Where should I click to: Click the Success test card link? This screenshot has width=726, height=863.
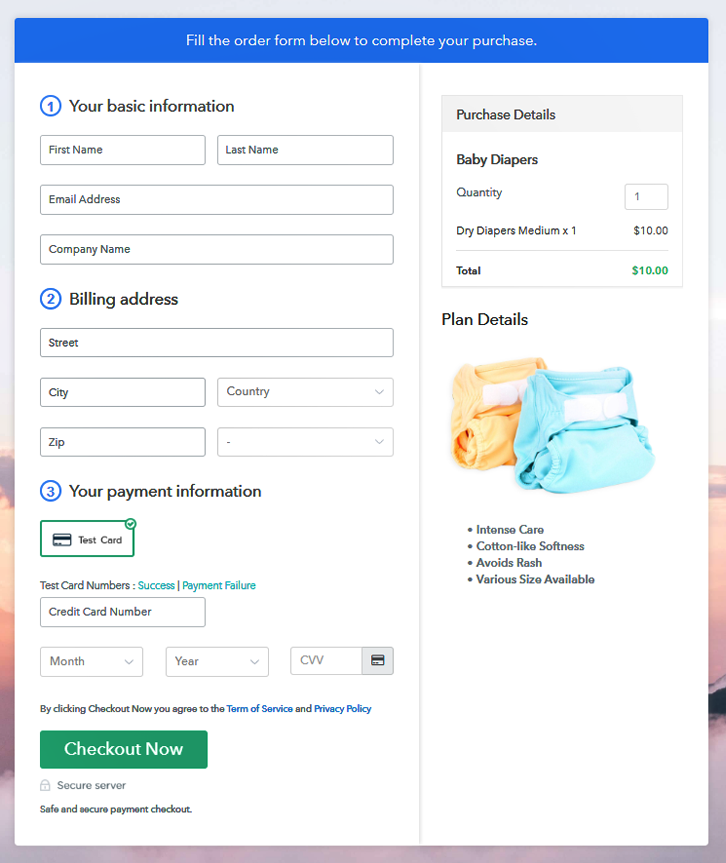coord(156,586)
